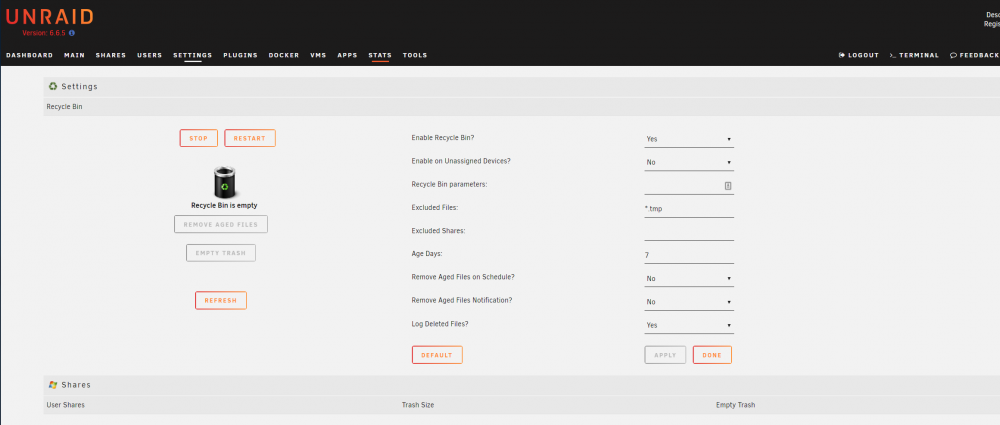Go to the VMs page

pos(318,56)
